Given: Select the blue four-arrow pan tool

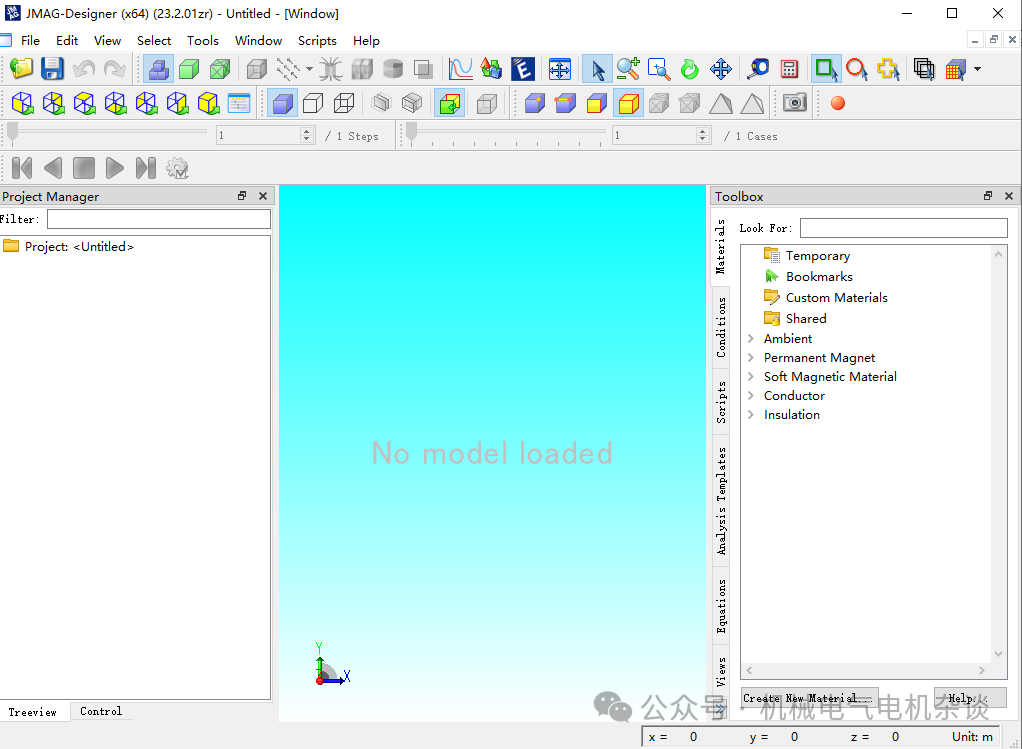Looking at the screenshot, I should click(721, 68).
